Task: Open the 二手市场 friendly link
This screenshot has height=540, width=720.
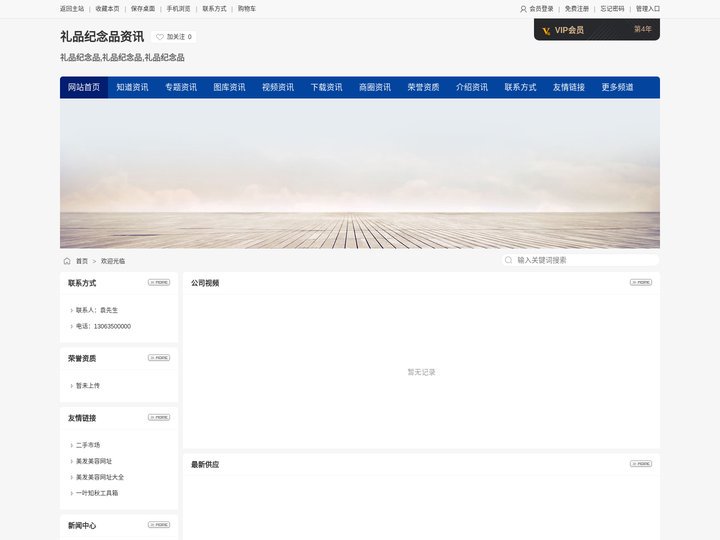Action: click(x=88, y=444)
